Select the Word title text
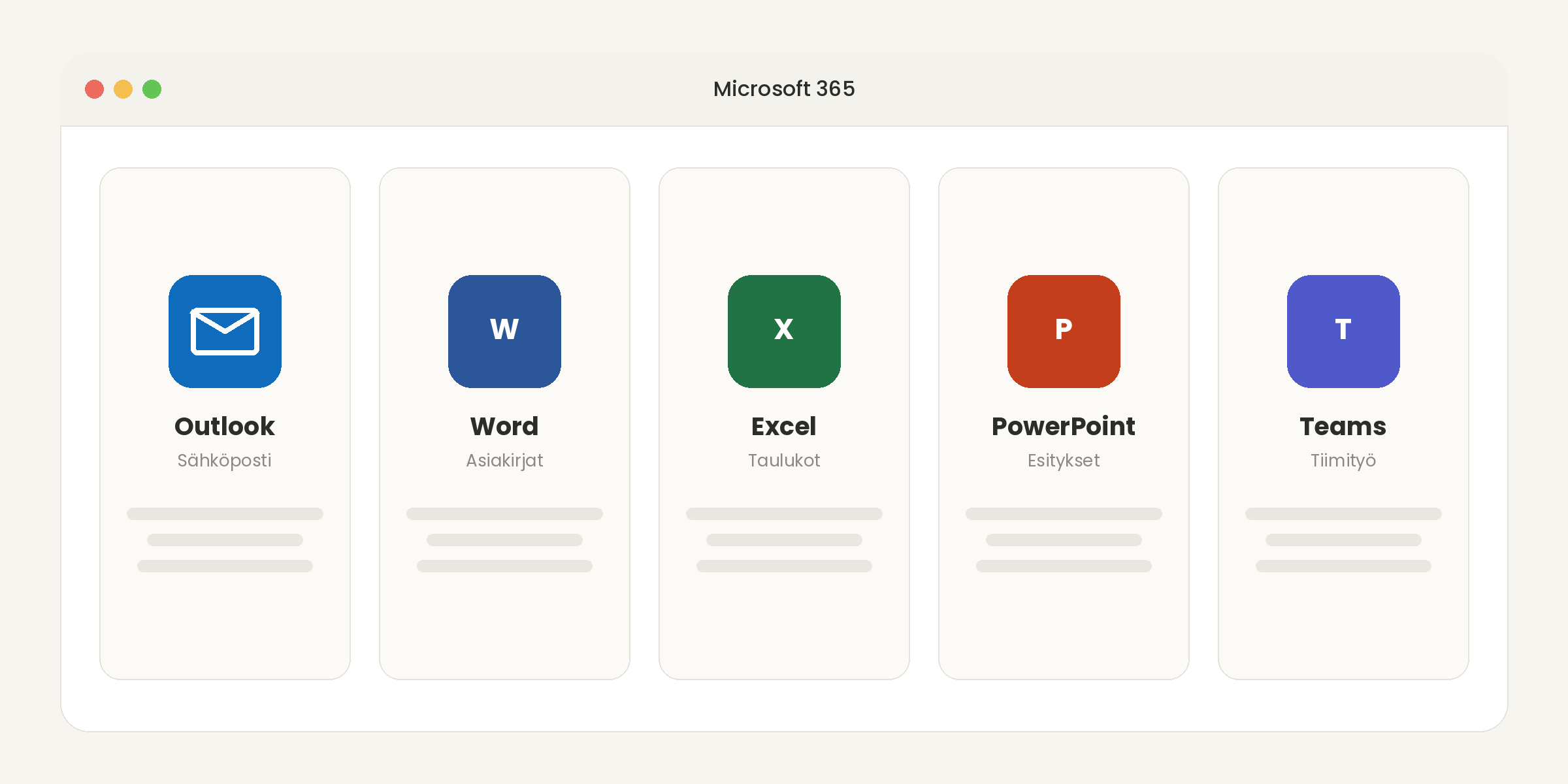This screenshot has height=784, width=1568. click(504, 427)
